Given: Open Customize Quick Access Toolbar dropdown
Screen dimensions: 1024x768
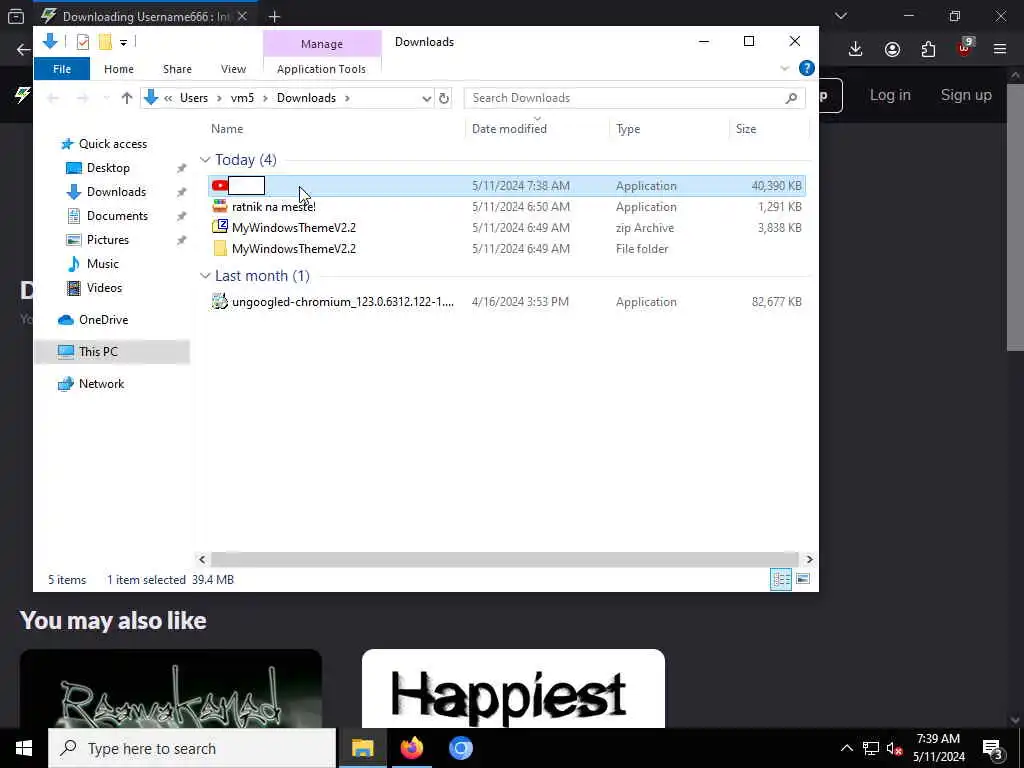Looking at the screenshot, I should coord(123,42).
